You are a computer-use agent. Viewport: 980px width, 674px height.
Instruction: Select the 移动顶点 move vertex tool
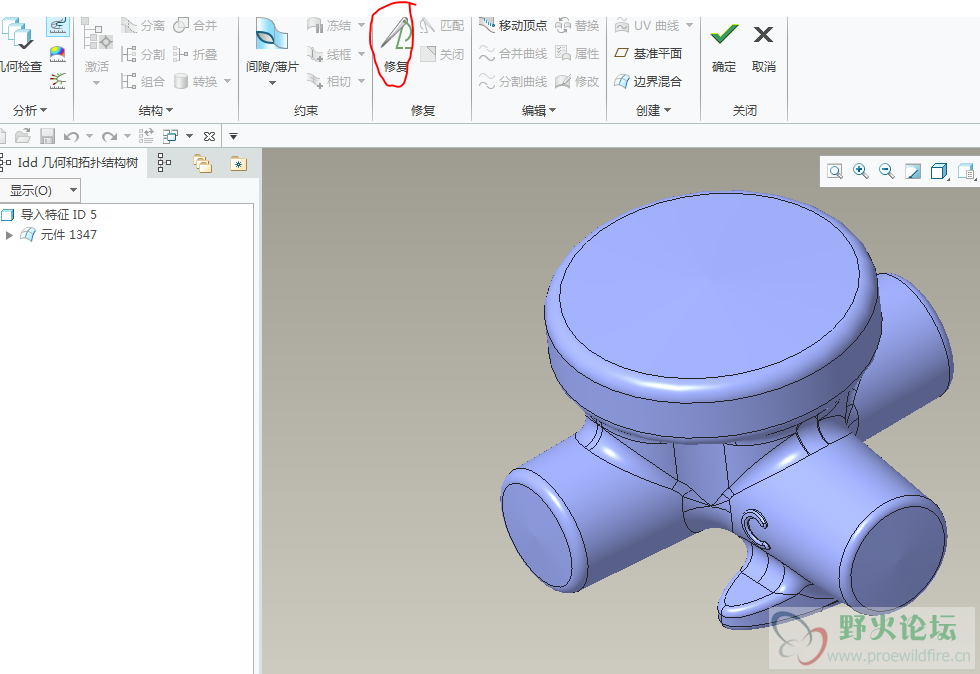513,26
